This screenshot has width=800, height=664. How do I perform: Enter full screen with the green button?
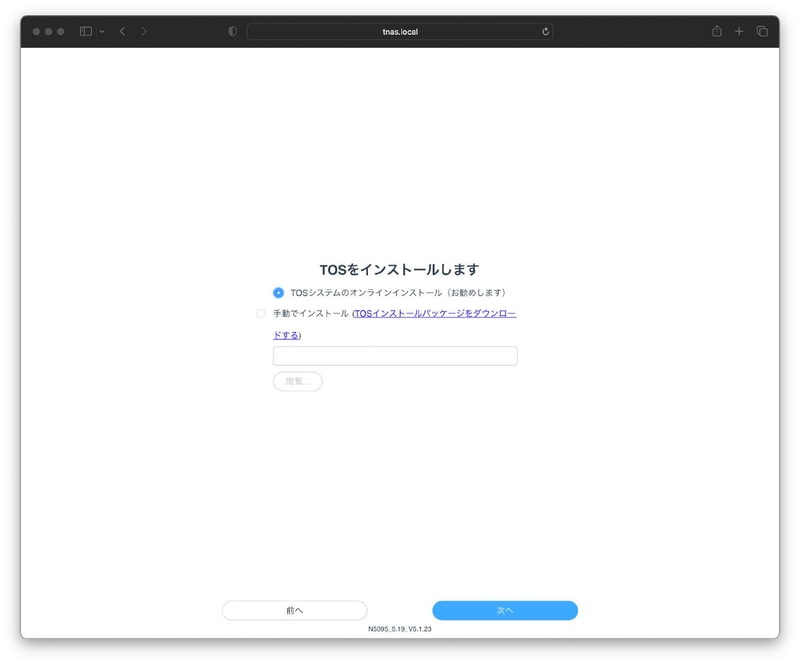pos(59,31)
